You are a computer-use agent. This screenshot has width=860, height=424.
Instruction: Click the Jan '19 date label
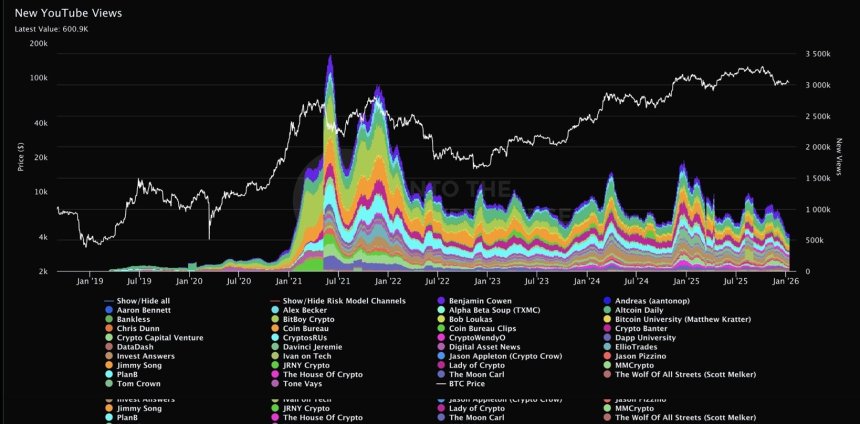pyautogui.click(x=90, y=281)
